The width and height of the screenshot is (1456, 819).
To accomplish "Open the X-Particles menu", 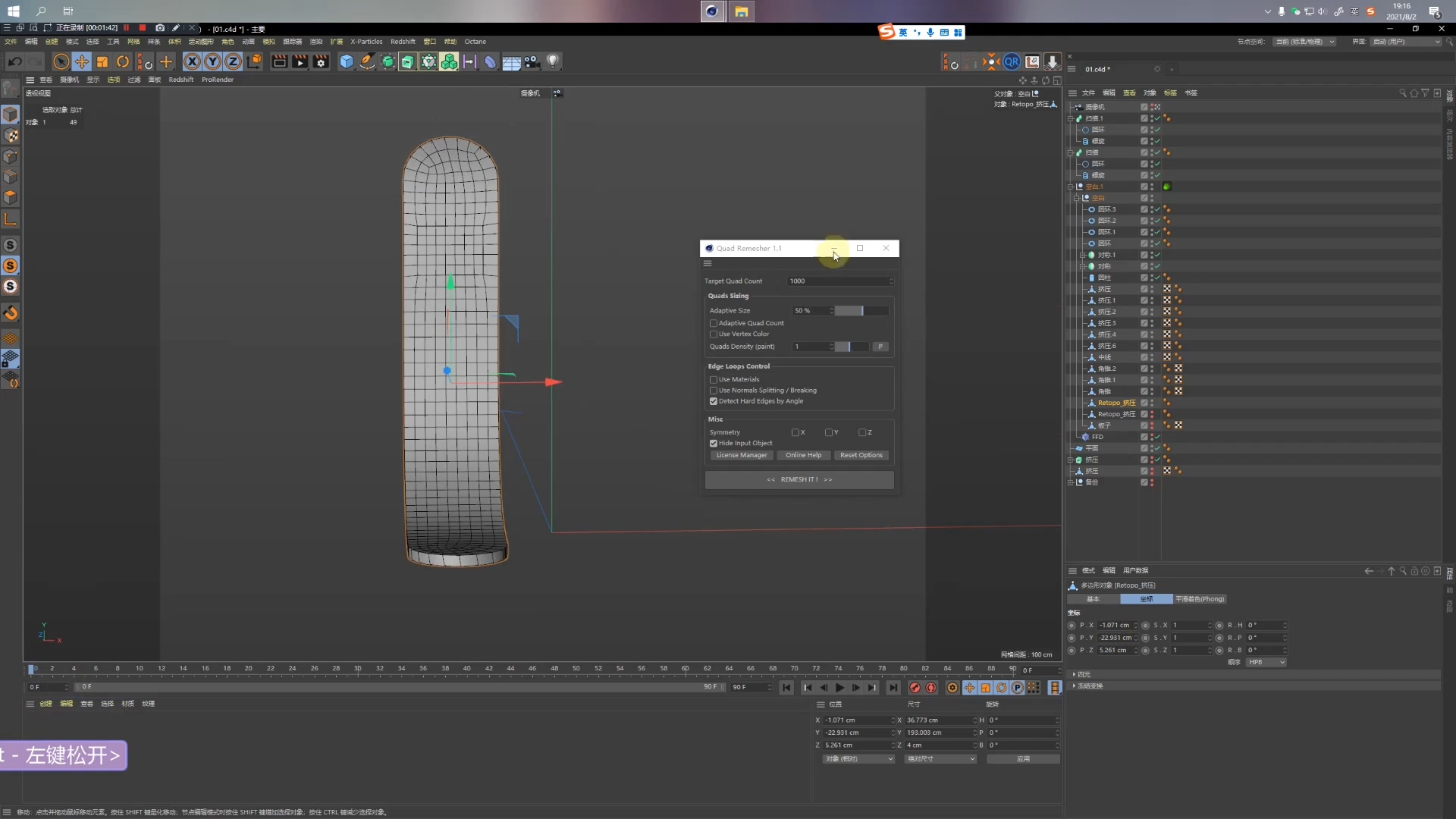I will 366,42.
